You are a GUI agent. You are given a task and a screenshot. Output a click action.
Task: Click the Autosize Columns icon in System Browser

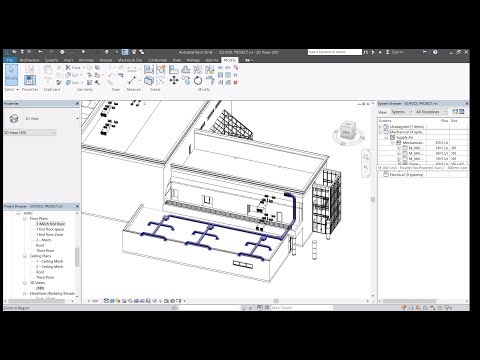[x=455, y=112]
